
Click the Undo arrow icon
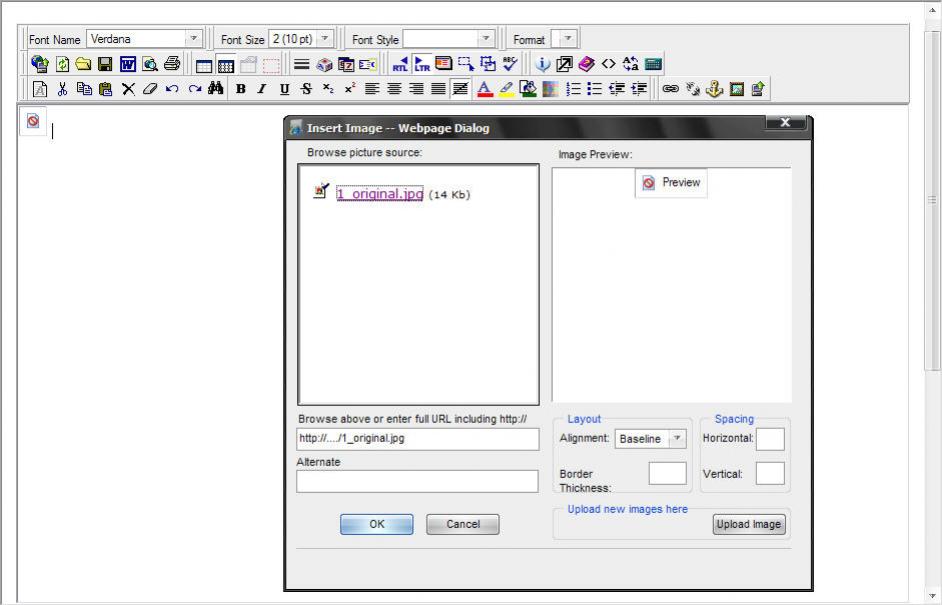(x=172, y=89)
